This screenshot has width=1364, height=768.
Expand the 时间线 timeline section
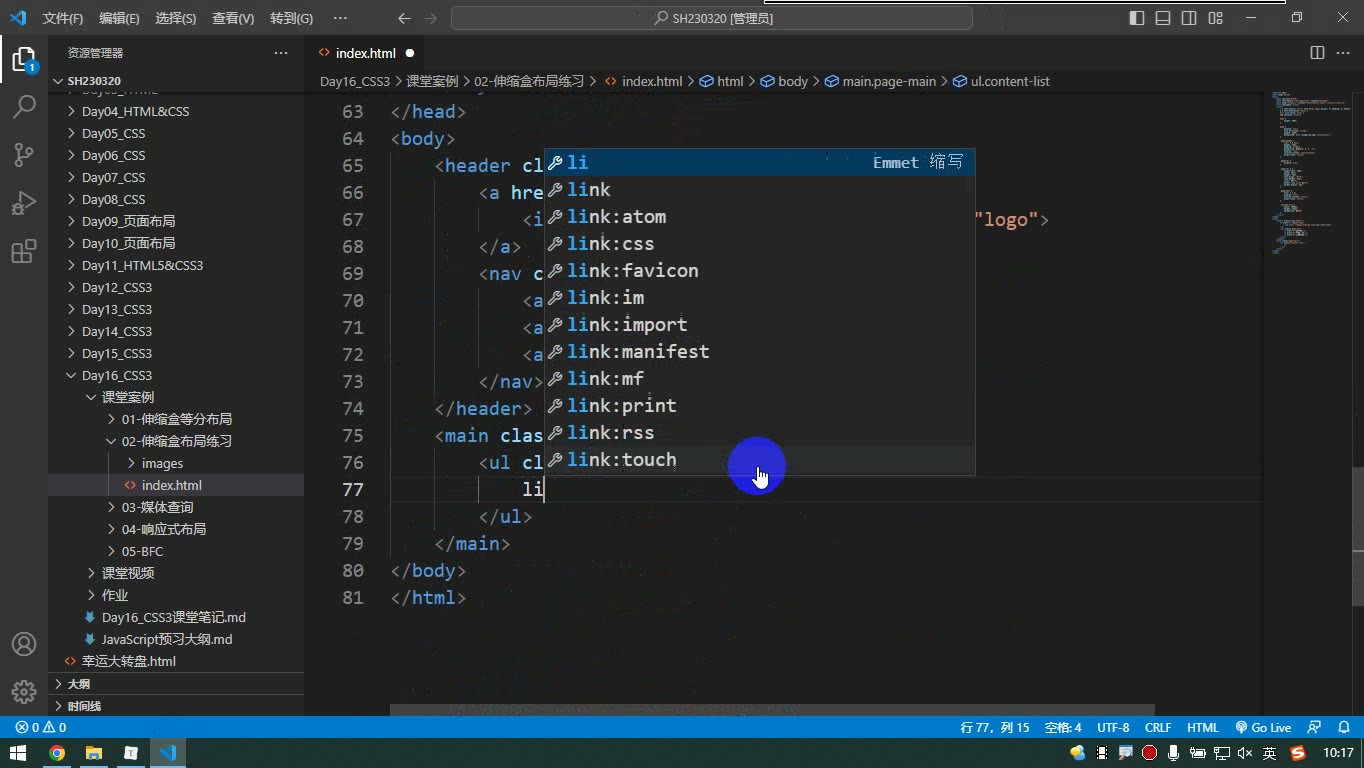[x=176, y=706]
